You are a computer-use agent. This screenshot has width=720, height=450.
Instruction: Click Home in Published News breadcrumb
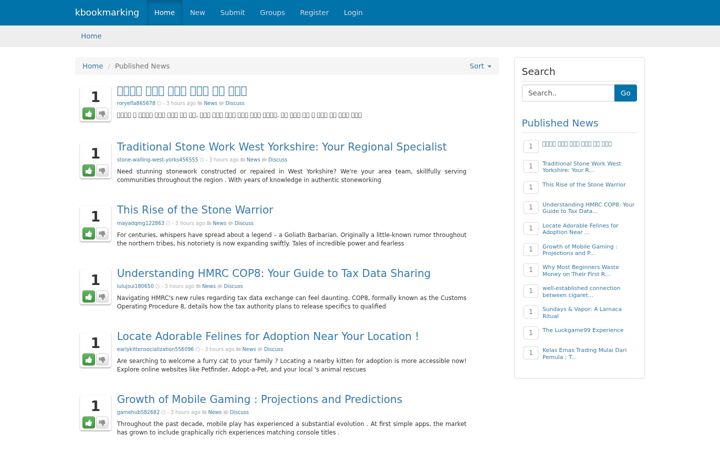[x=93, y=66]
